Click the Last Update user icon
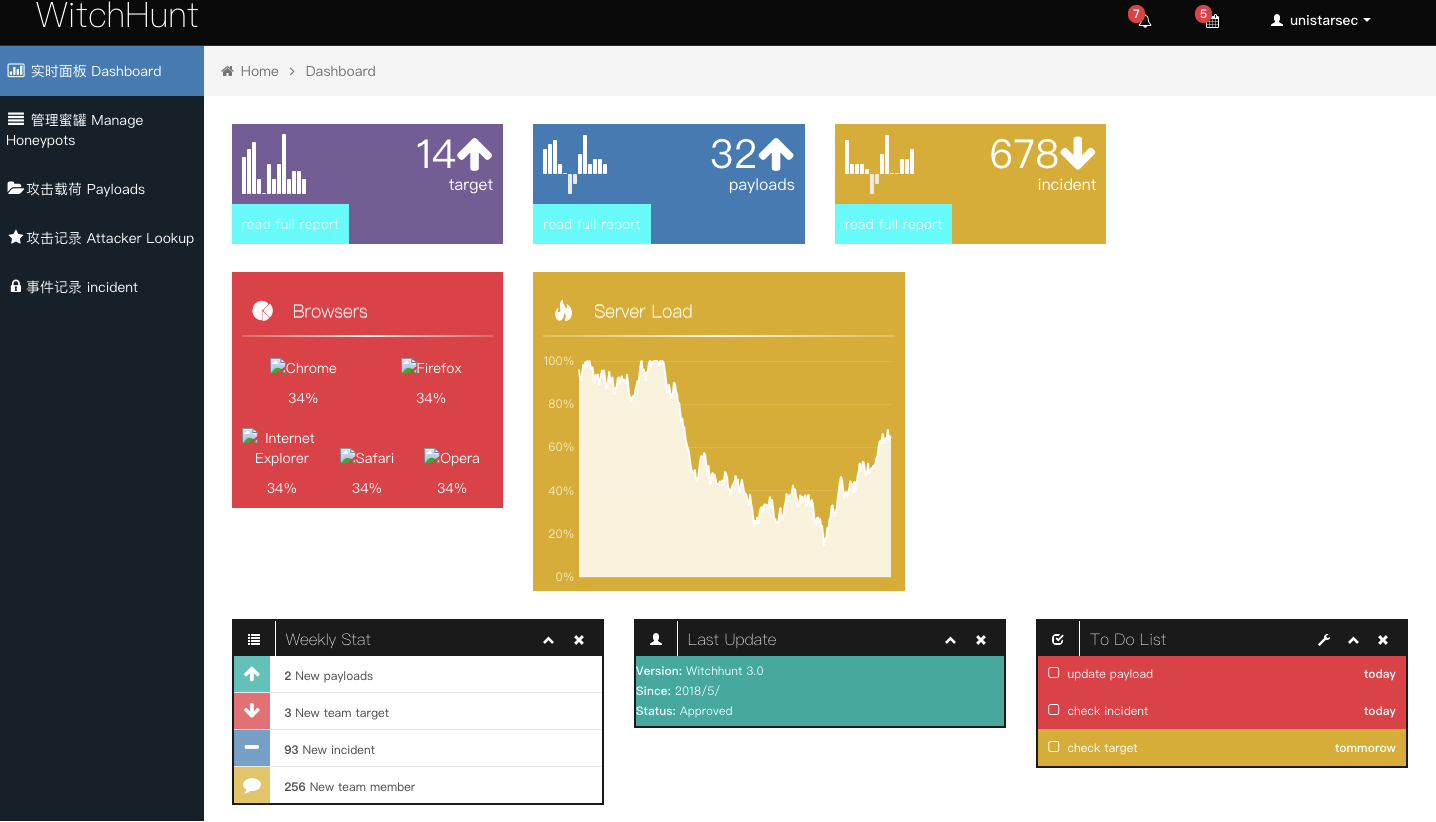1436x822 pixels. coord(656,640)
